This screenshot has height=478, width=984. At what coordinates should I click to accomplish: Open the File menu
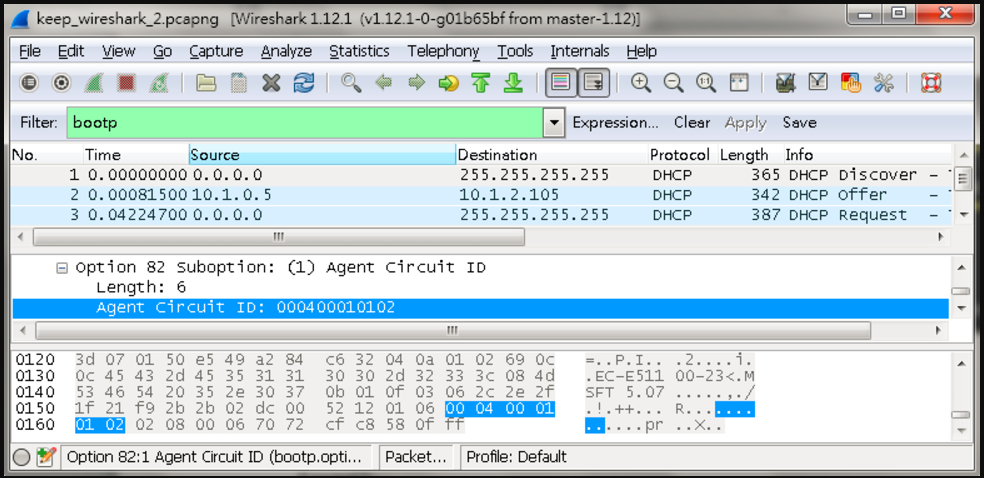[30, 51]
